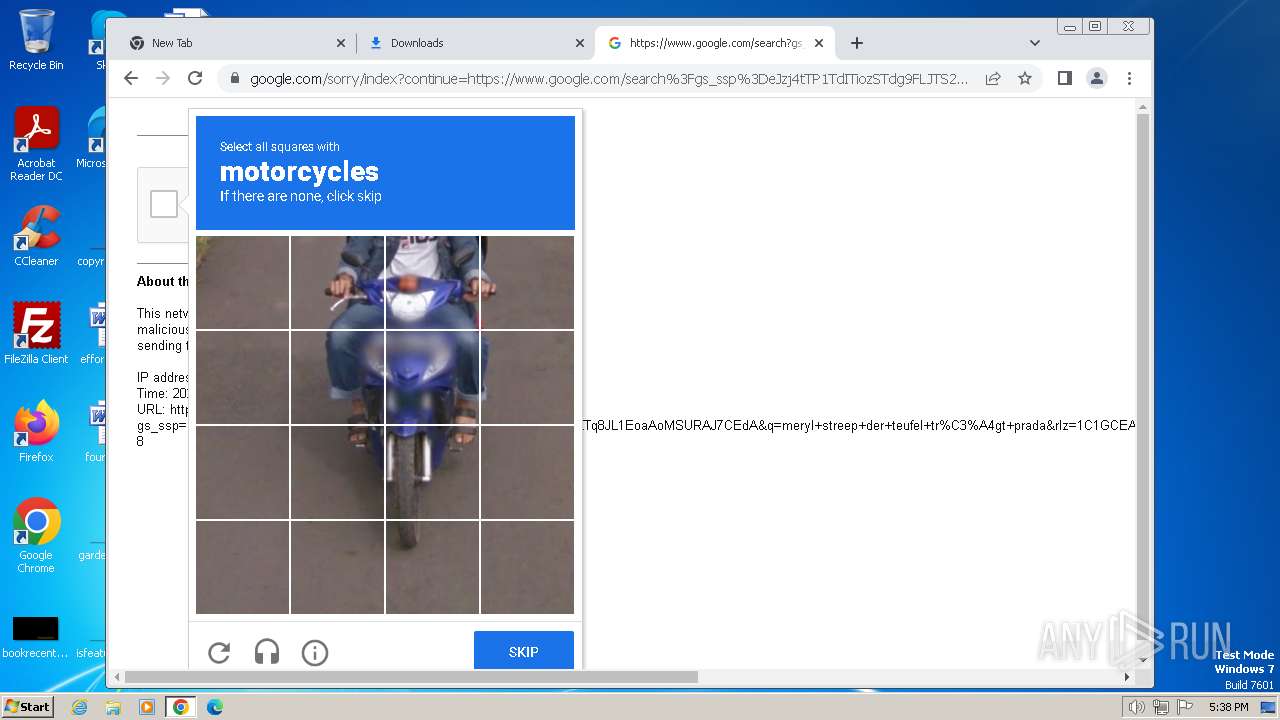Screen dimensions: 1280x720
Task: Click the volume speaker tray icon
Action: coord(1137,707)
